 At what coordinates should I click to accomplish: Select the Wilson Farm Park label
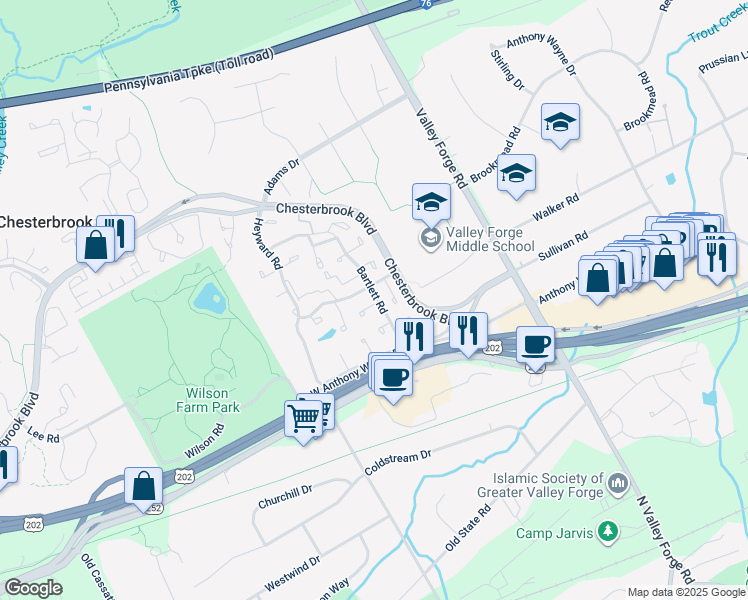(x=208, y=400)
